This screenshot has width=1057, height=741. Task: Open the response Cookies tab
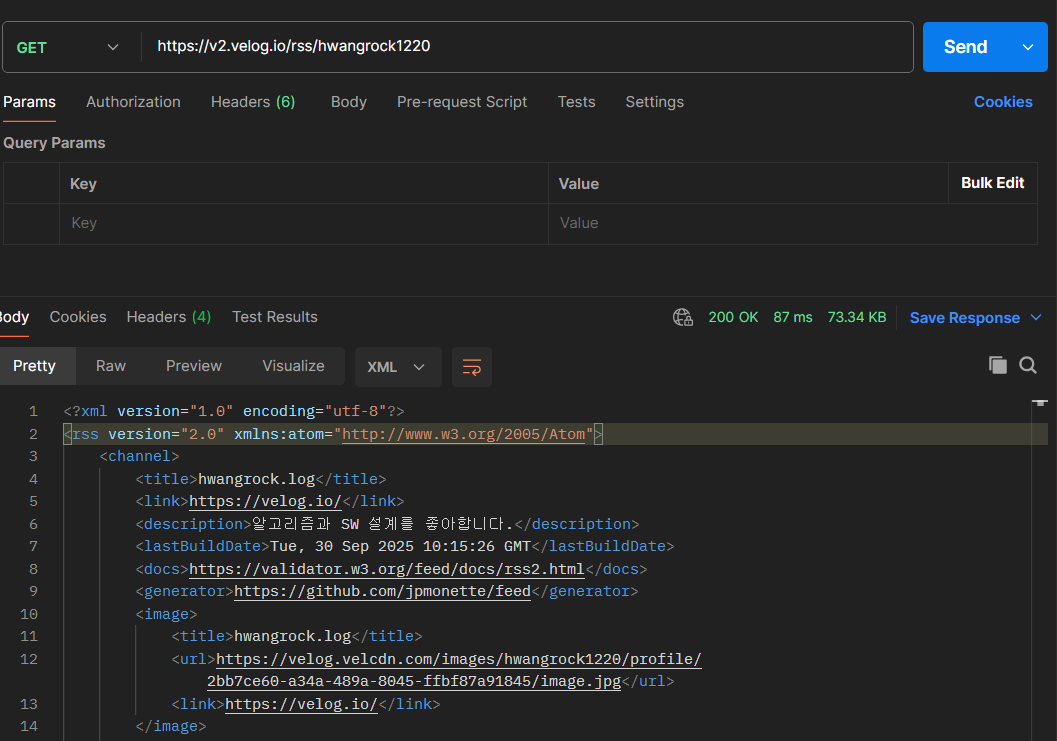coord(78,317)
